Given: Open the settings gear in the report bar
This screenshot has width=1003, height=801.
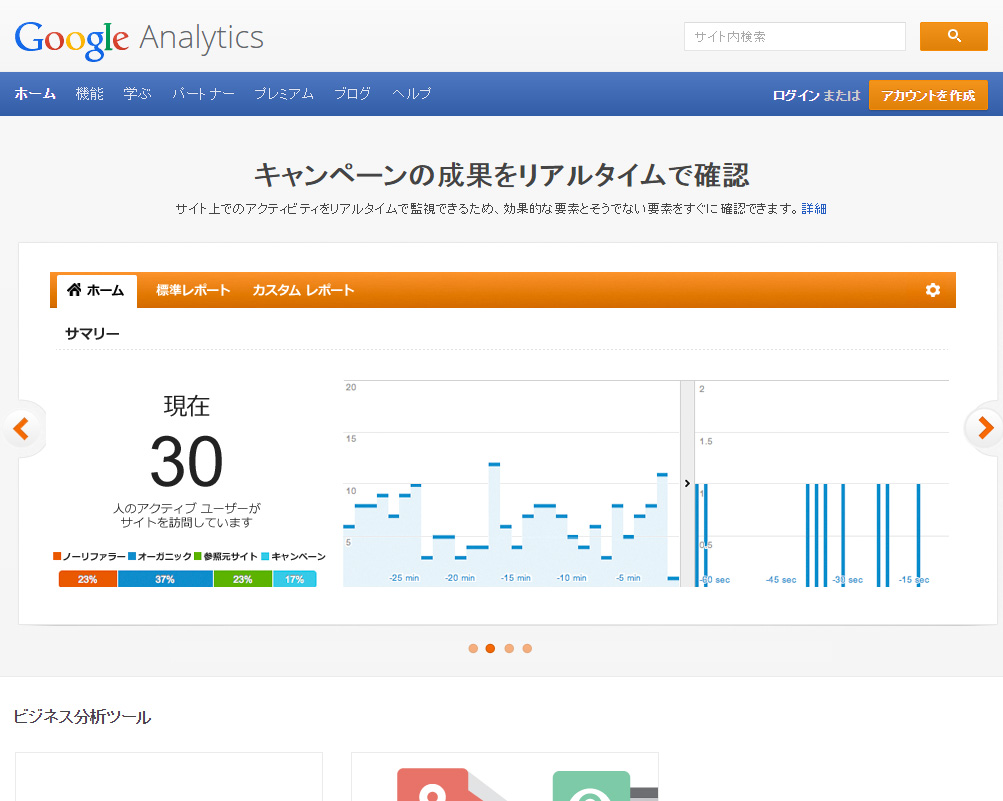Looking at the screenshot, I should pos(933,290).
